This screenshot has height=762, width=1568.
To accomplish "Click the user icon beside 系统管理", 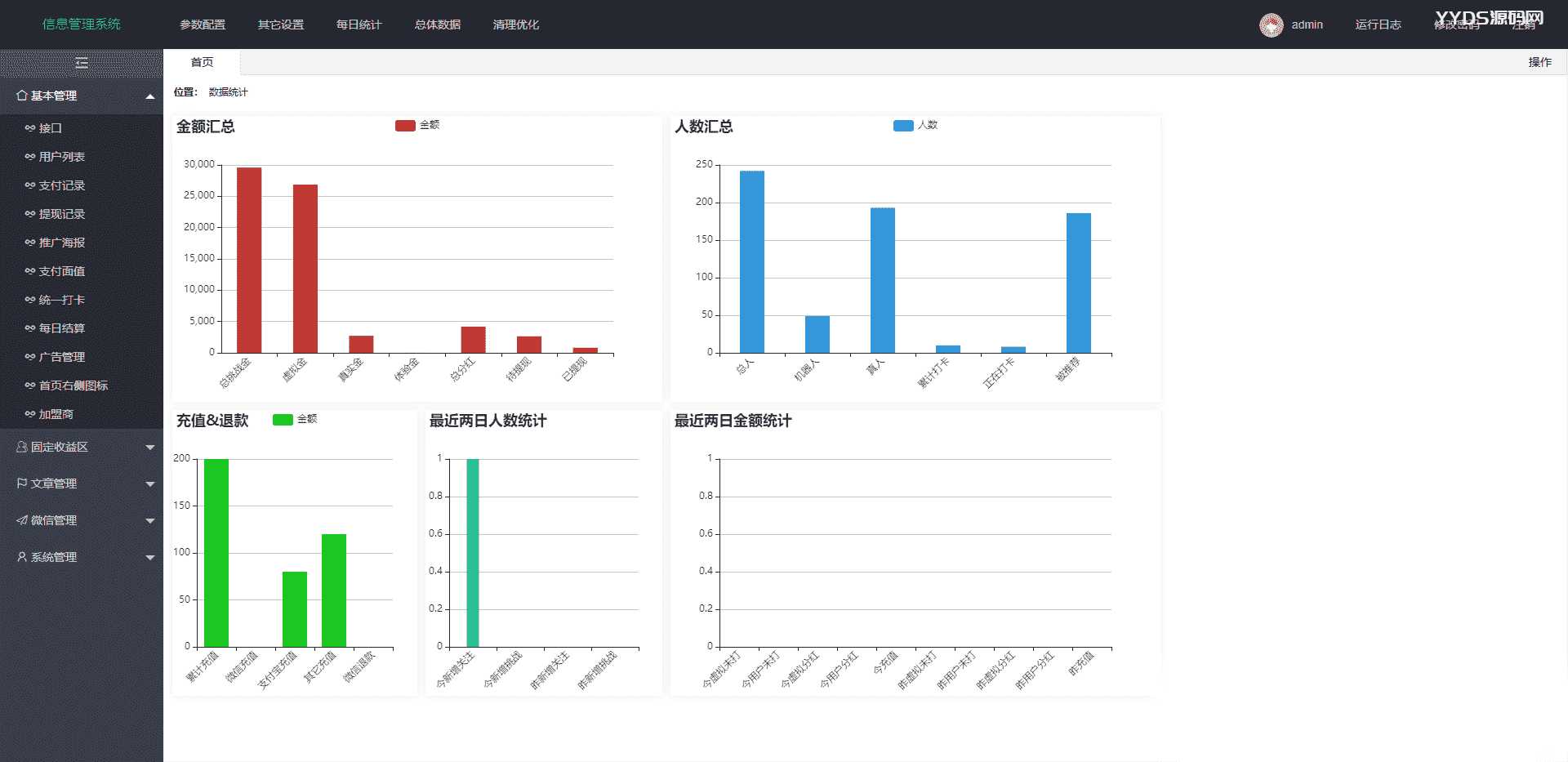I will (22, 557).
